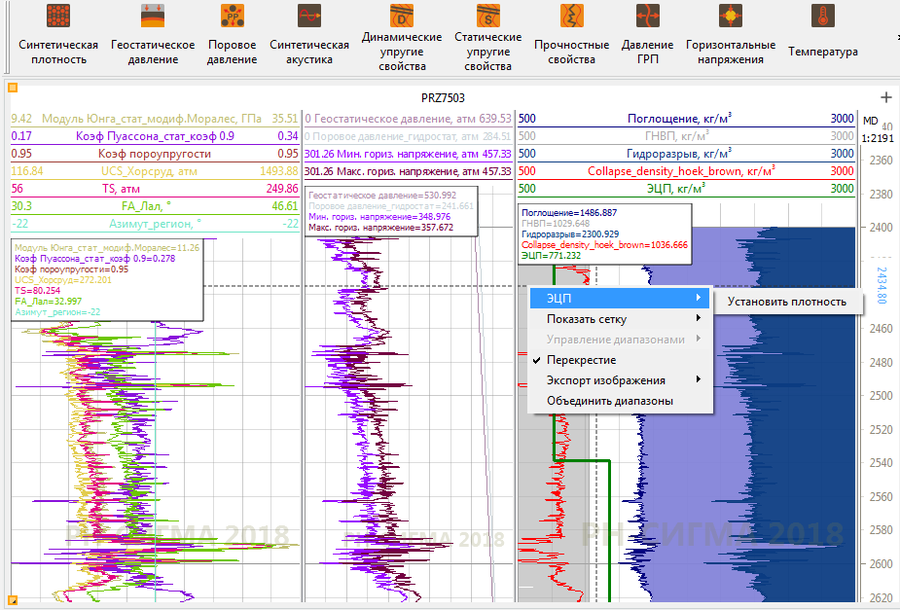
Task: Select Объединить диапазоны menu entry
Action: tap(609, 401)
